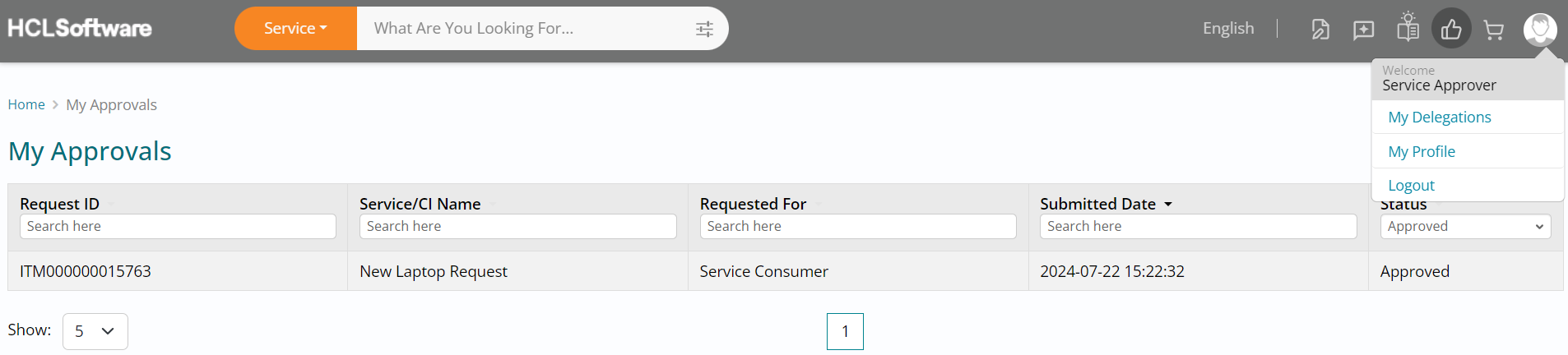Click the user profile avatar
Viewport: 1568px width, 355px height.
tap(1539, 29)
